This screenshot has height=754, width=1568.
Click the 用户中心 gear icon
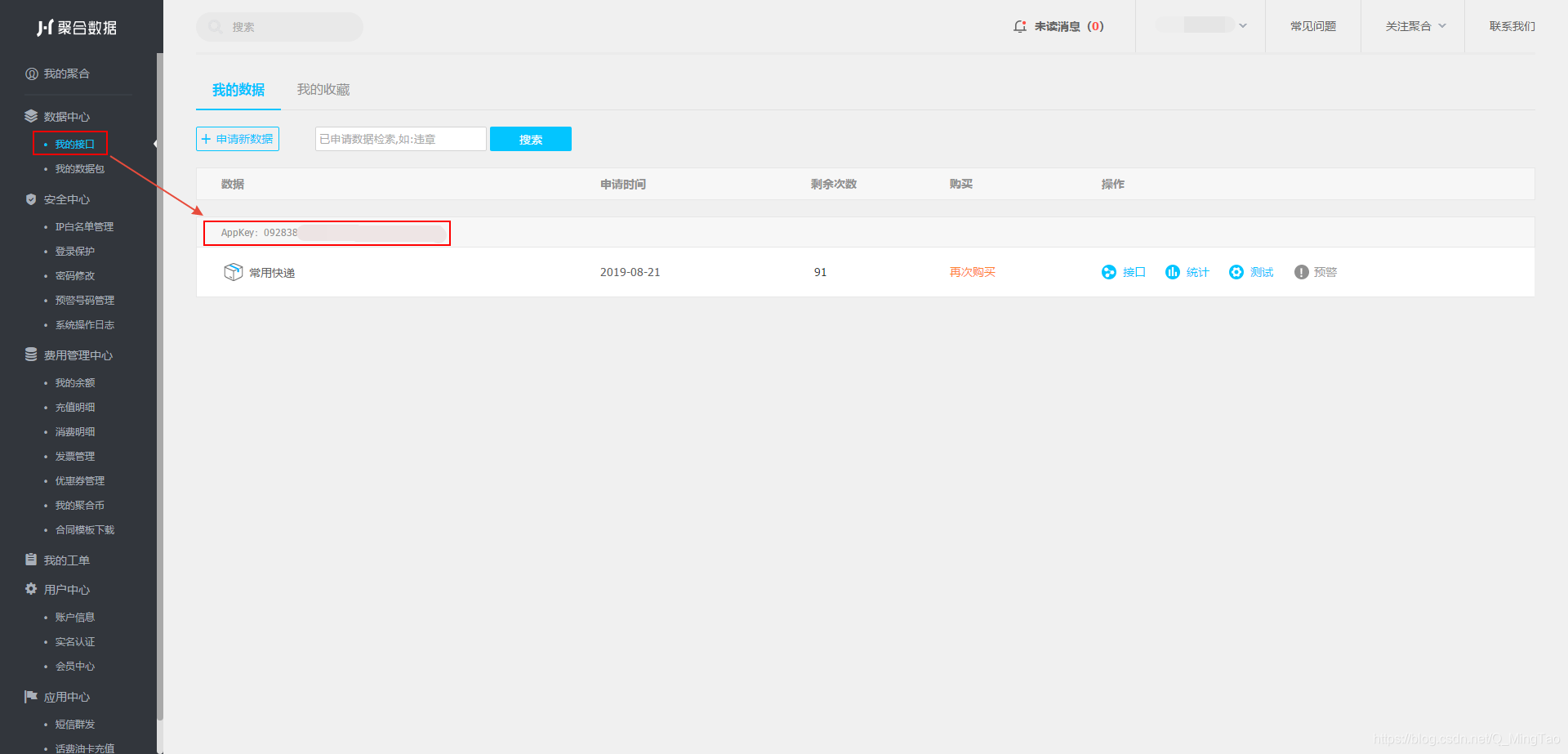coord(31,589)
